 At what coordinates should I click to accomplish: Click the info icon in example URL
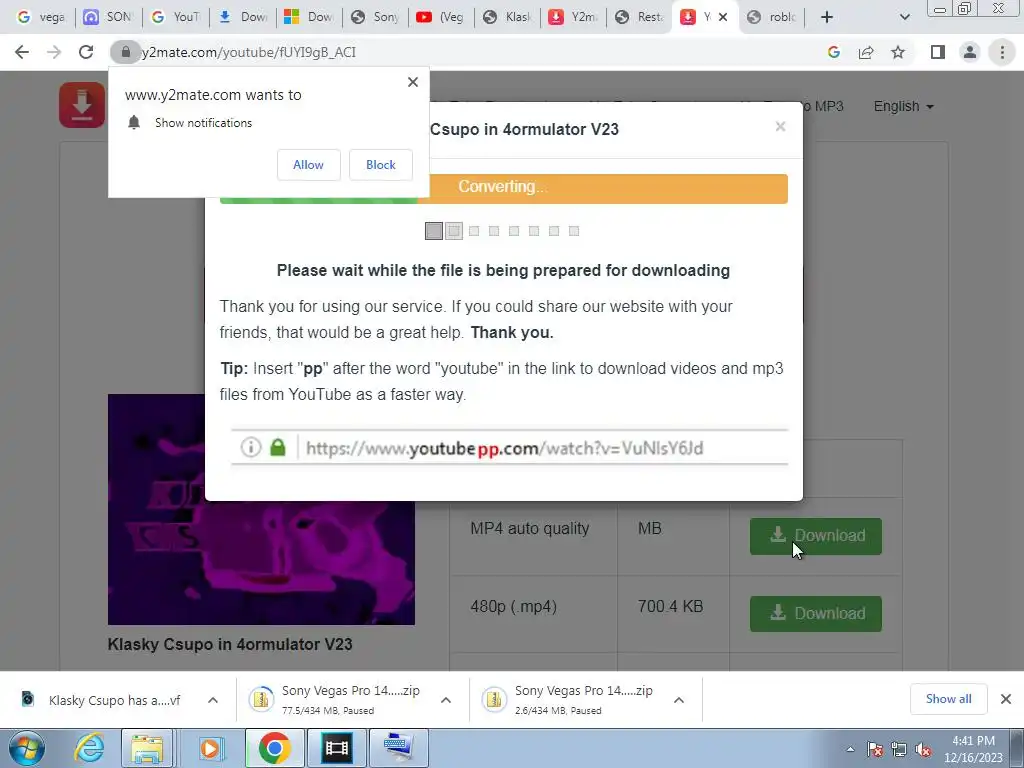[x=251, y=447]
